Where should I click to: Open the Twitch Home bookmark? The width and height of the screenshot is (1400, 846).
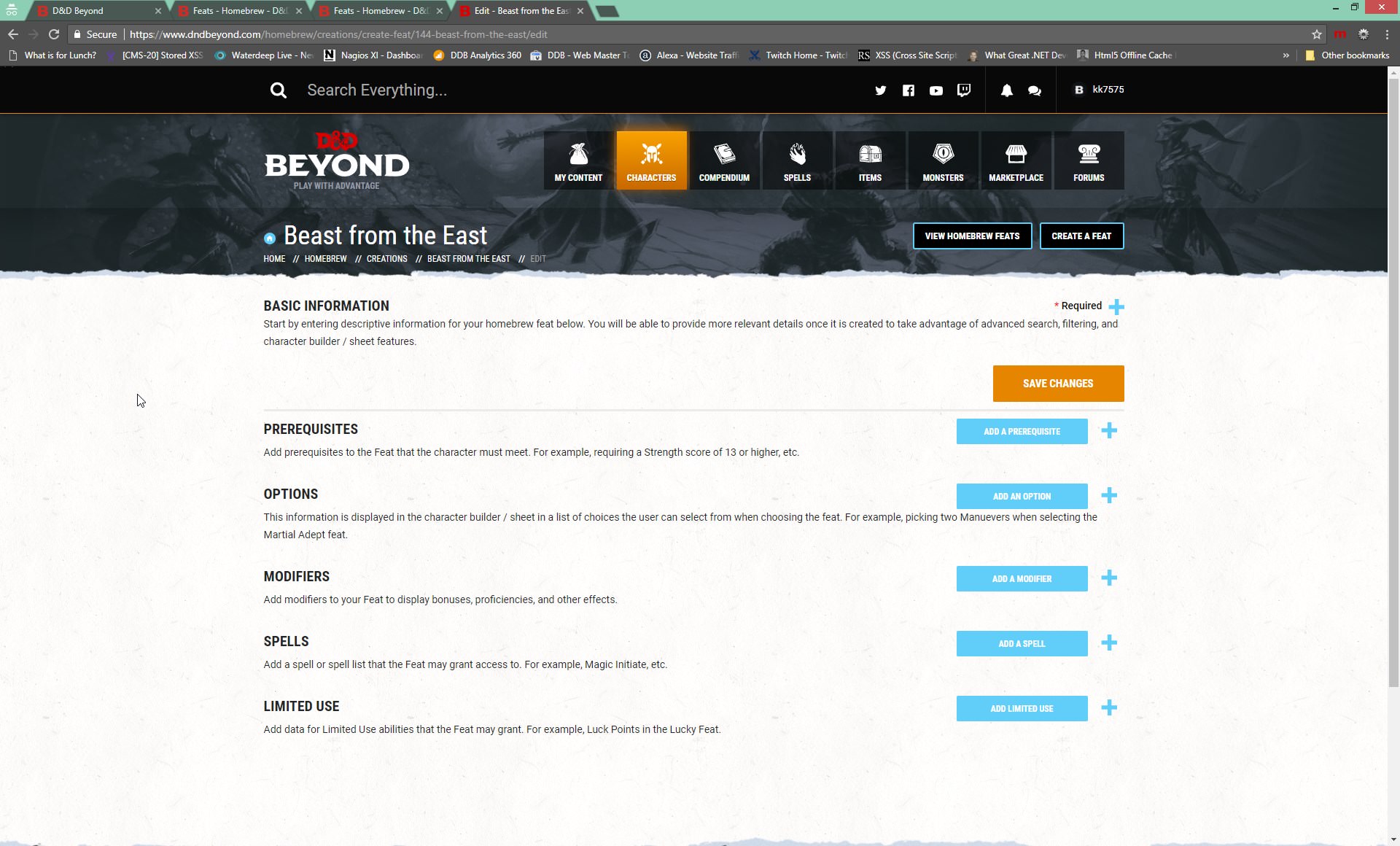[x=798, y=55]
